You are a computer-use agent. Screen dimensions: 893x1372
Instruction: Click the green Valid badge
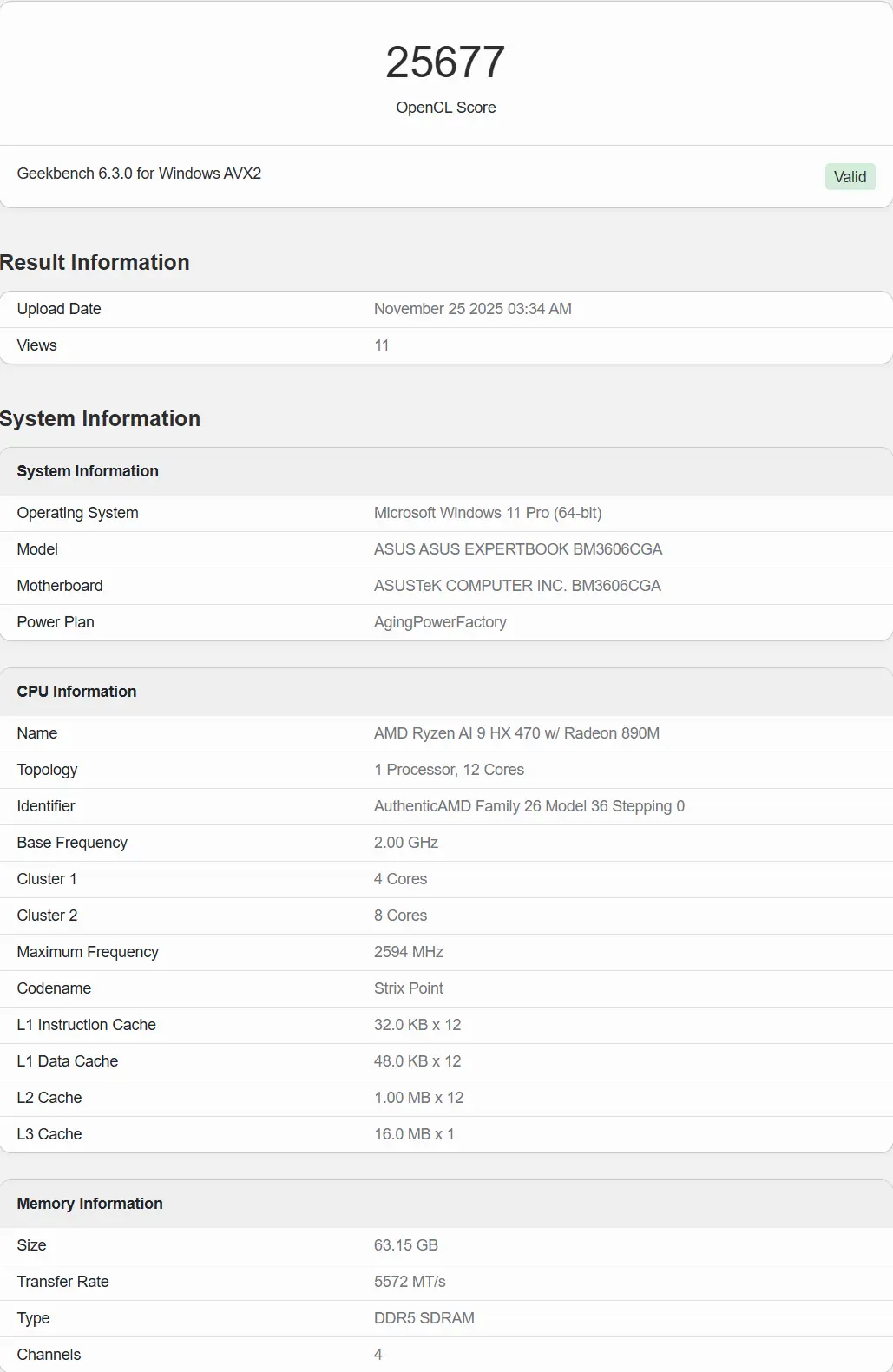pyautogui.click(x=850, y=177)
